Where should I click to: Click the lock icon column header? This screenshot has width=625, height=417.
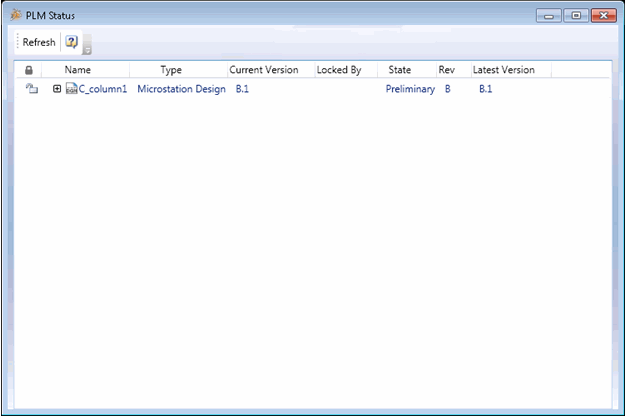[x=29, y=71]
